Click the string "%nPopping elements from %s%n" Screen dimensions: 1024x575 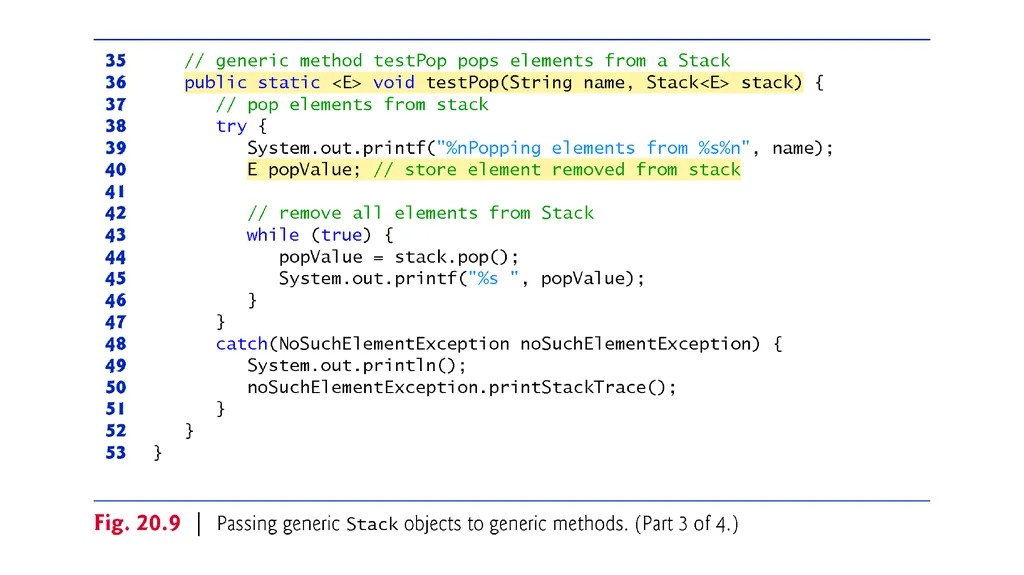point(593,148)
